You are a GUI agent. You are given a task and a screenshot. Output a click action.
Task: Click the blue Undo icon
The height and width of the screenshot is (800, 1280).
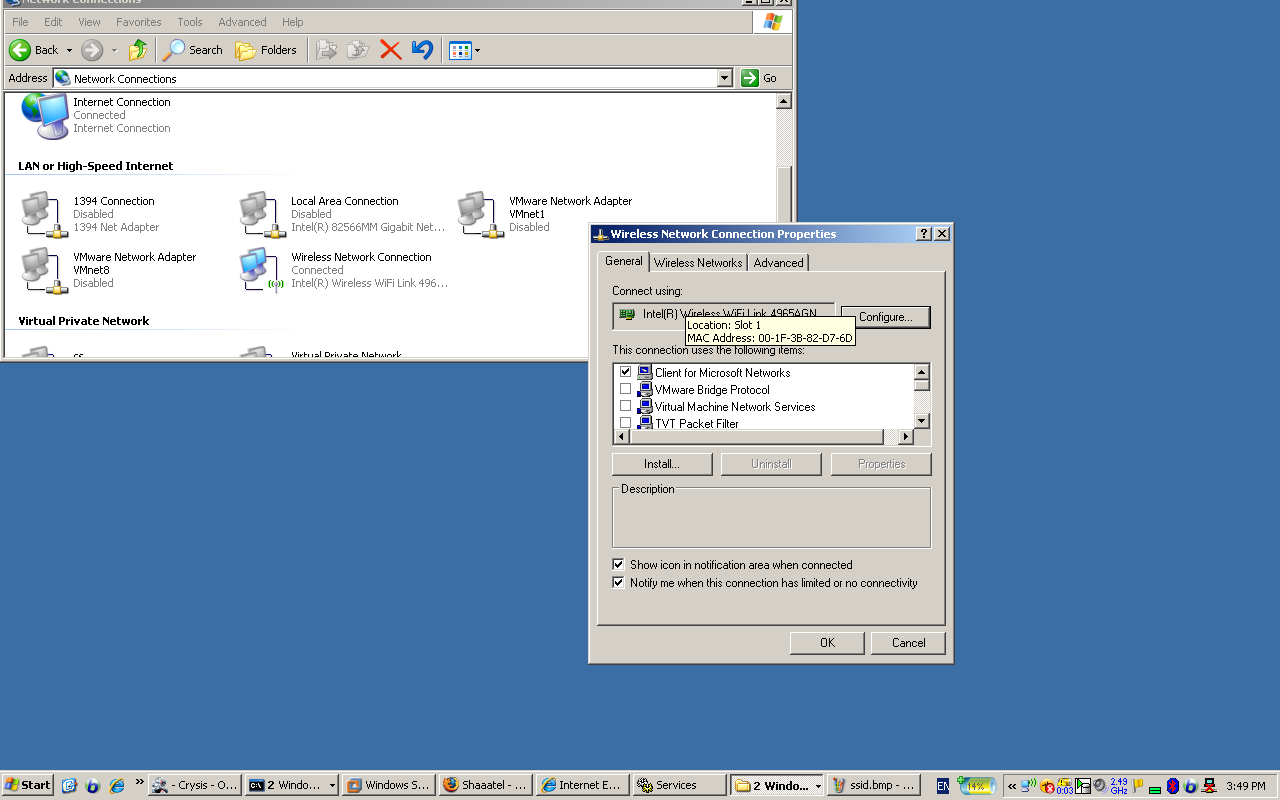tap(422, 50)
